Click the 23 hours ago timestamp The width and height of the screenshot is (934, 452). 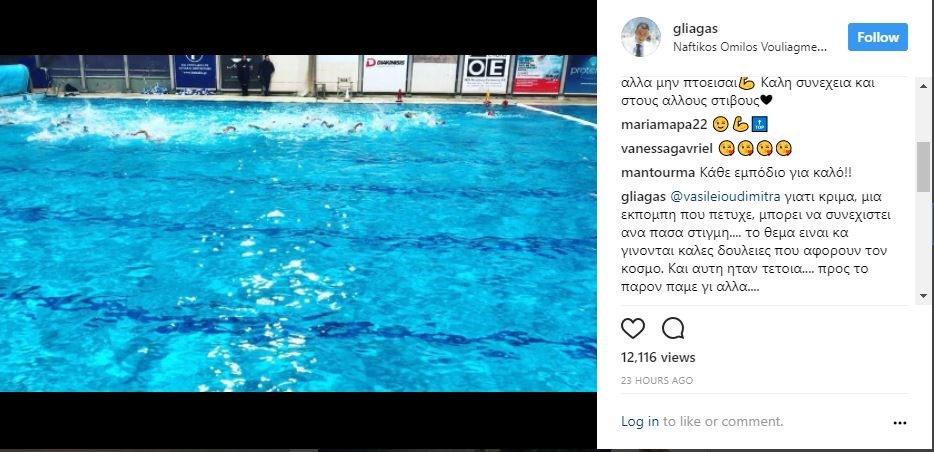pyautogui.click(x=656, y=380)
